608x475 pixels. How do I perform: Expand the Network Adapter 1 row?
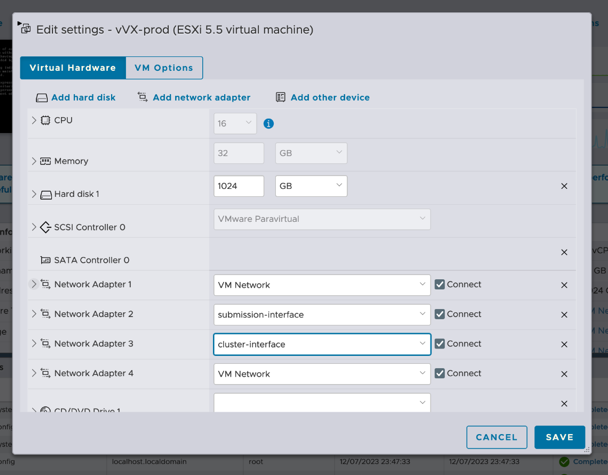34,284
